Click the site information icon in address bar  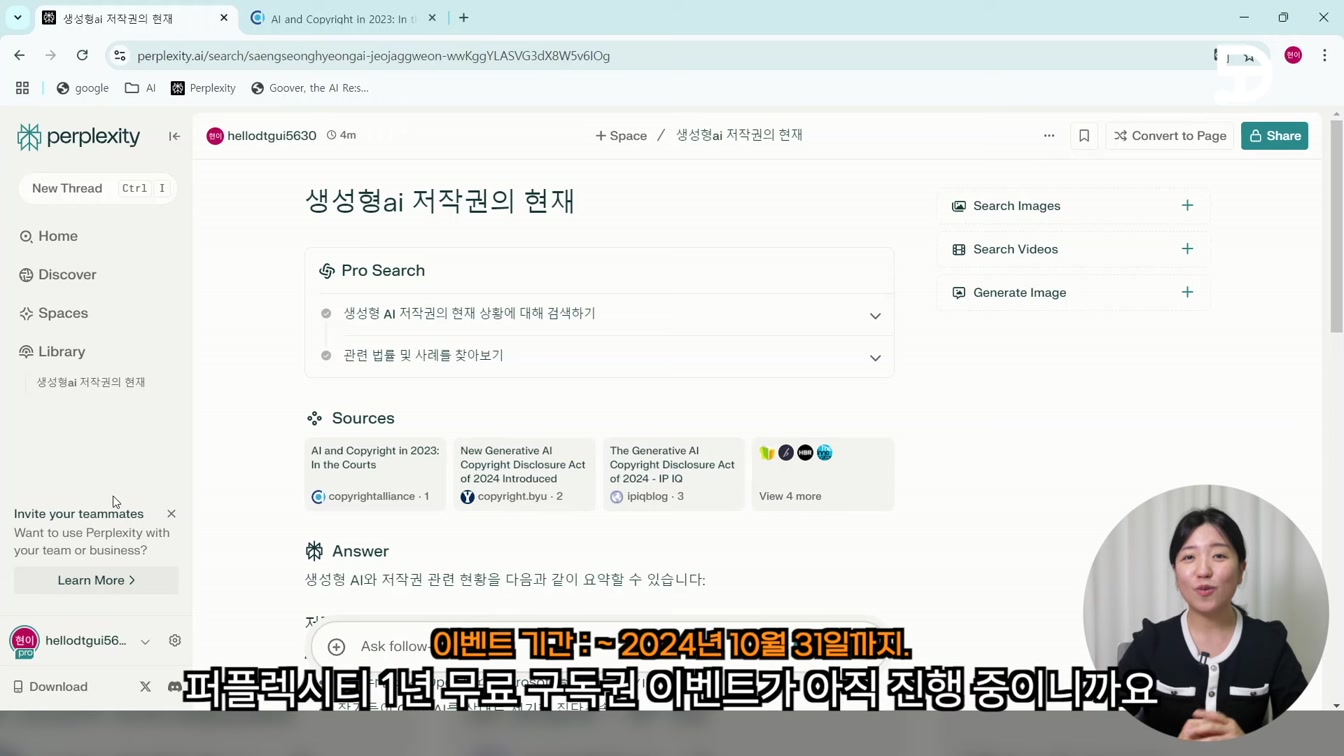120,56
